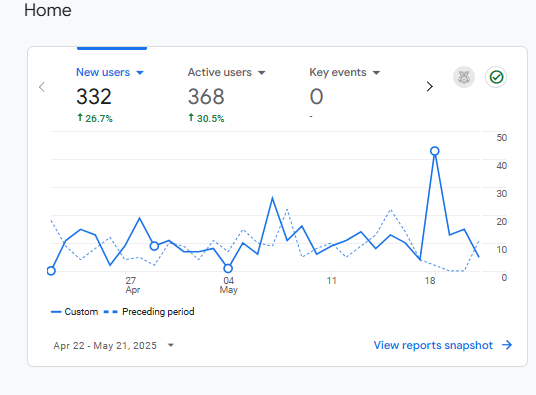
Task: Click the green checkmark data quality icon
Action: coord(496,77)
